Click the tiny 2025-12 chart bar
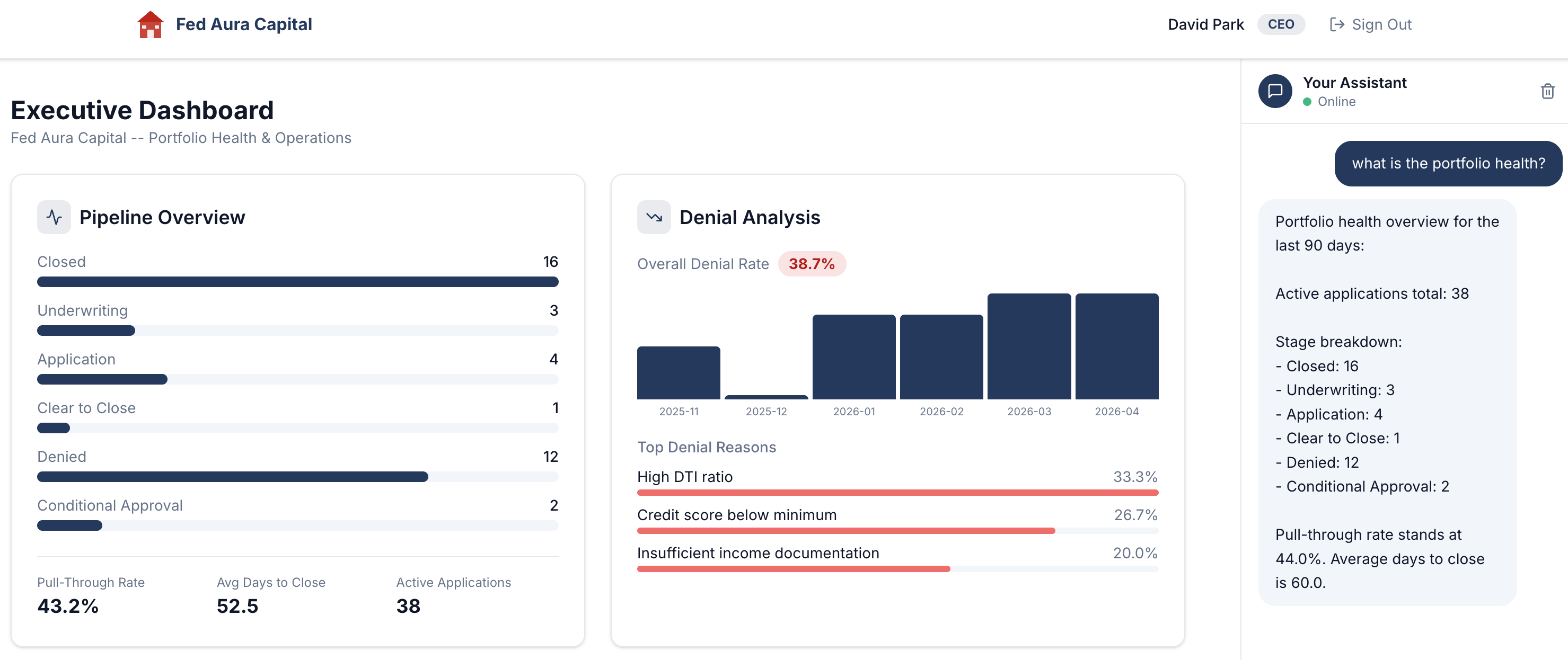 tap(766, 397)
